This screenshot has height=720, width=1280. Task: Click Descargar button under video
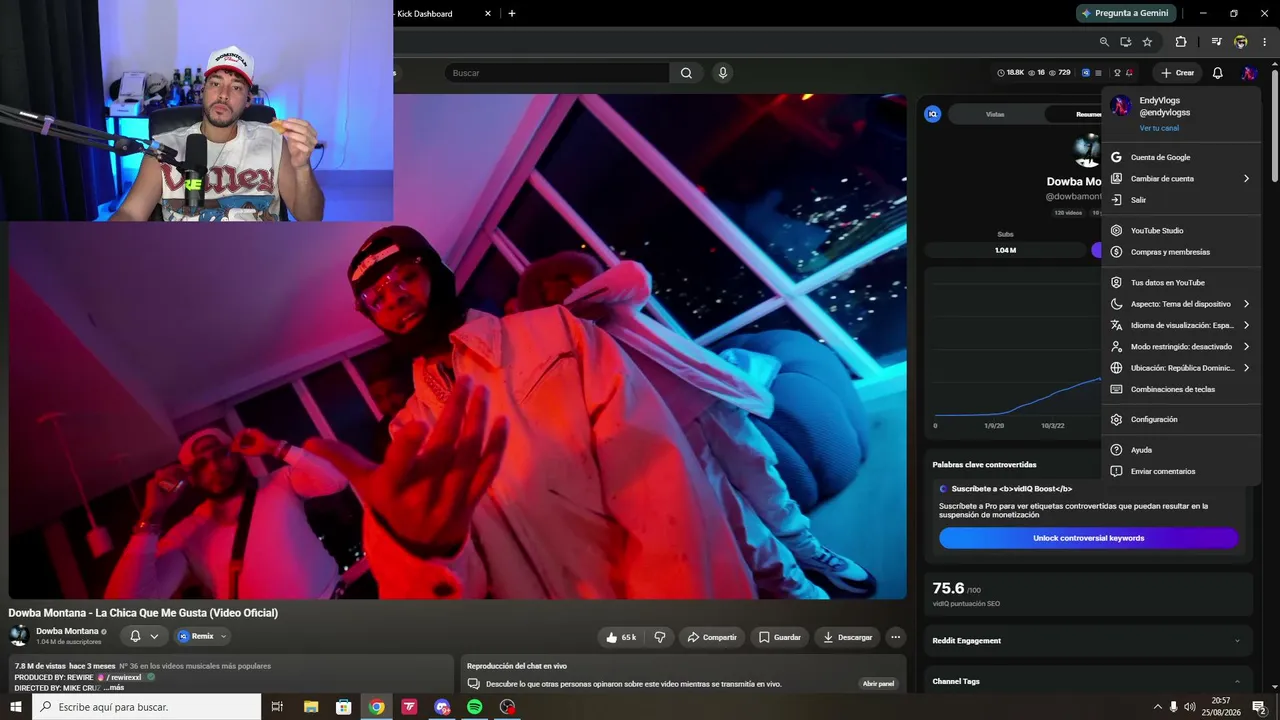point(848,637)
